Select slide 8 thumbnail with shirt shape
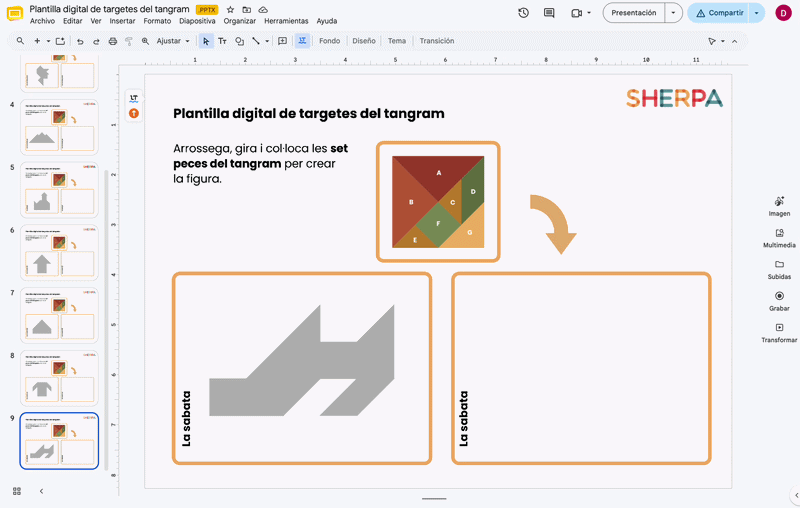Screen dimensions: 800x508 59,378
